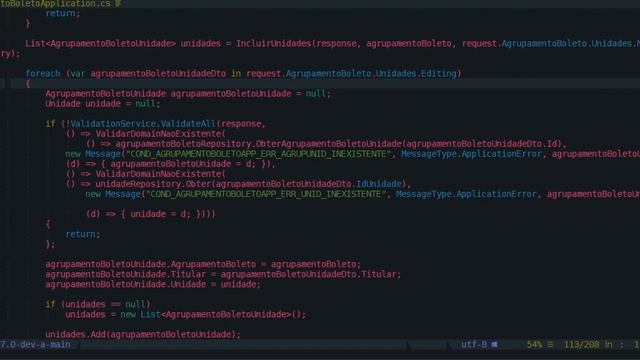The width and height of the screenshot is (640, 360).
Task: Click the lines icon next to 54%
Action: coord(550,345)
